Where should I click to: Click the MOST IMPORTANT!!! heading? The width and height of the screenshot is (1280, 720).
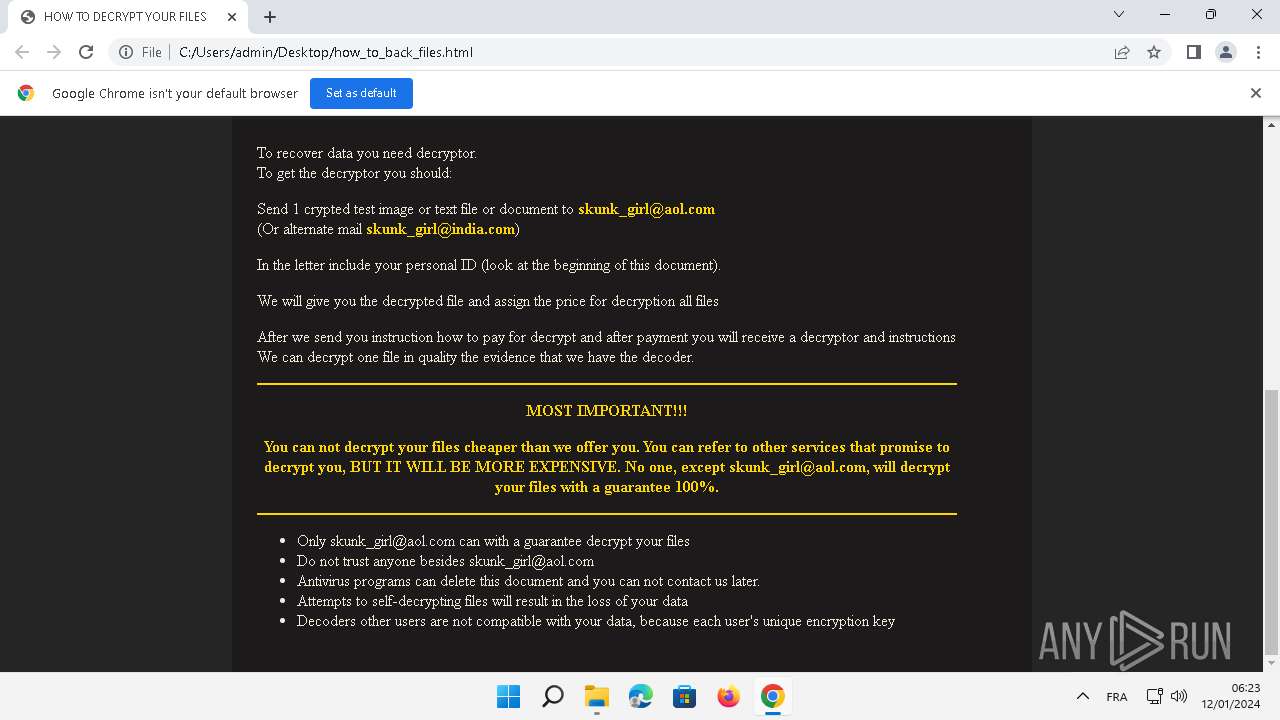click(x=607, y=411)
